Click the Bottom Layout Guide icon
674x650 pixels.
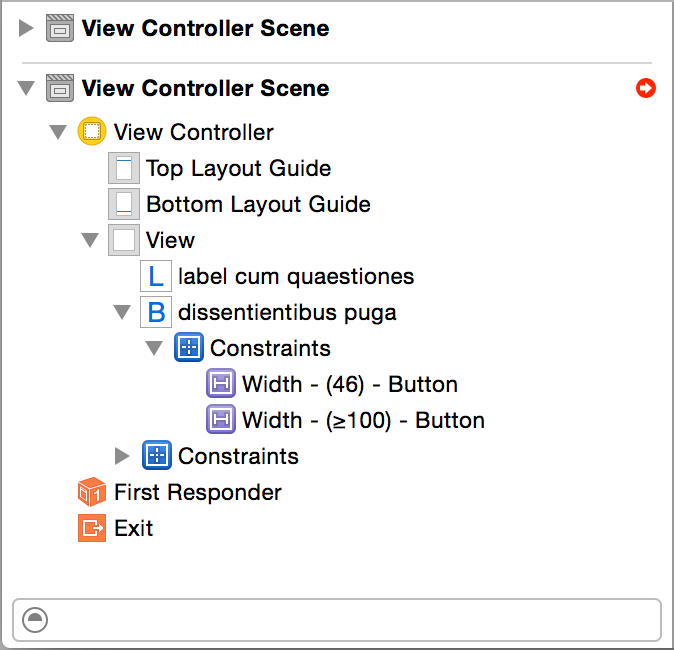pyautogui.click(x=124, y=204)
